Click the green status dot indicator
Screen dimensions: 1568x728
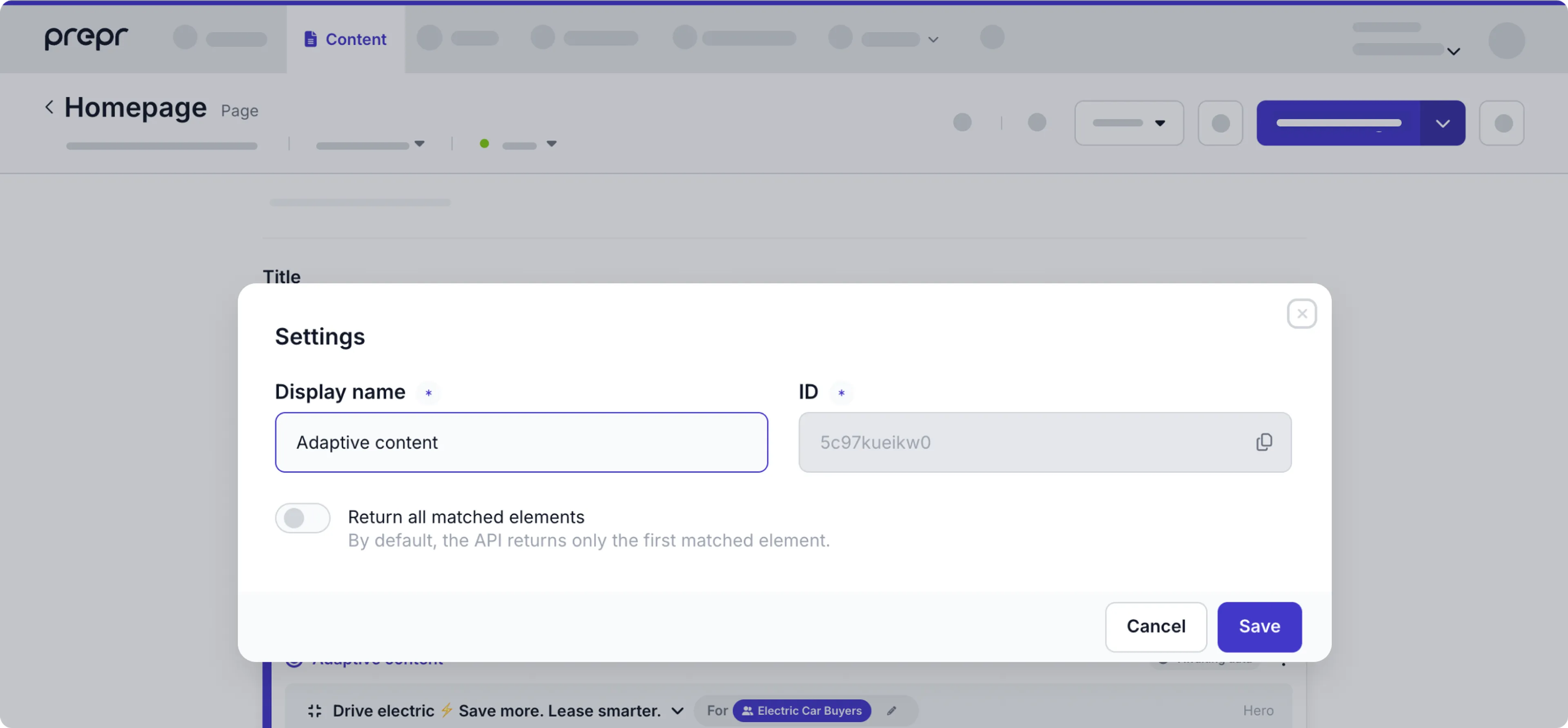[x=484, y=144]
